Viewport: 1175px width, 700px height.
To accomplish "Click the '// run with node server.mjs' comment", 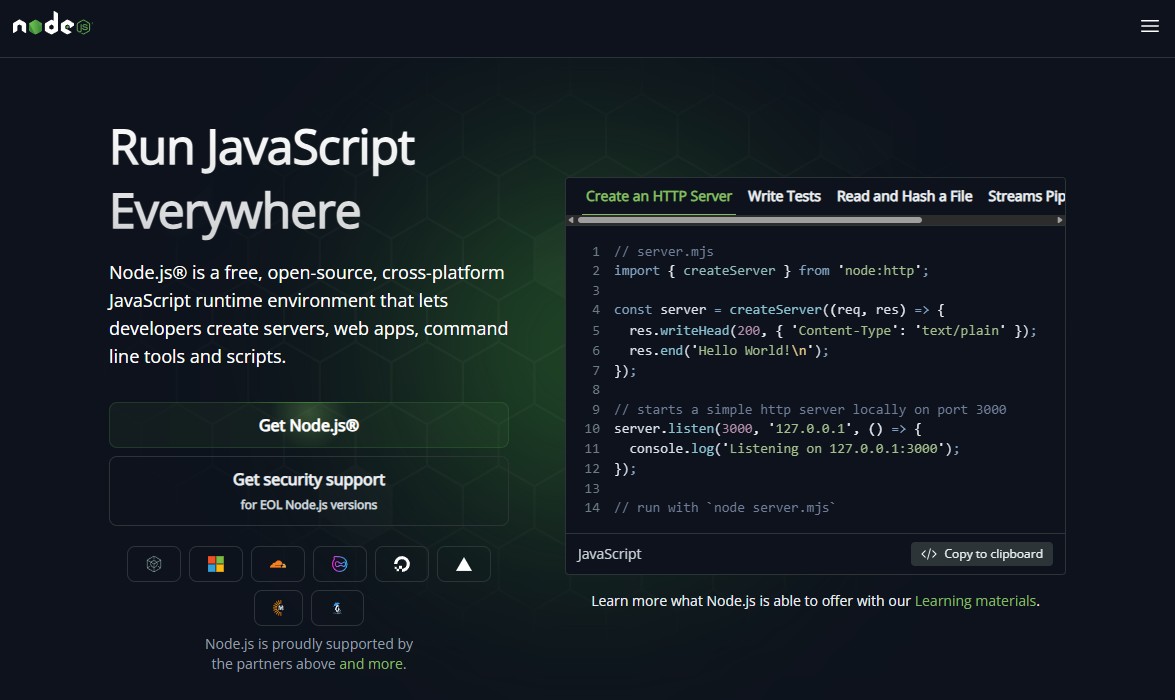I will click(724, 507).
